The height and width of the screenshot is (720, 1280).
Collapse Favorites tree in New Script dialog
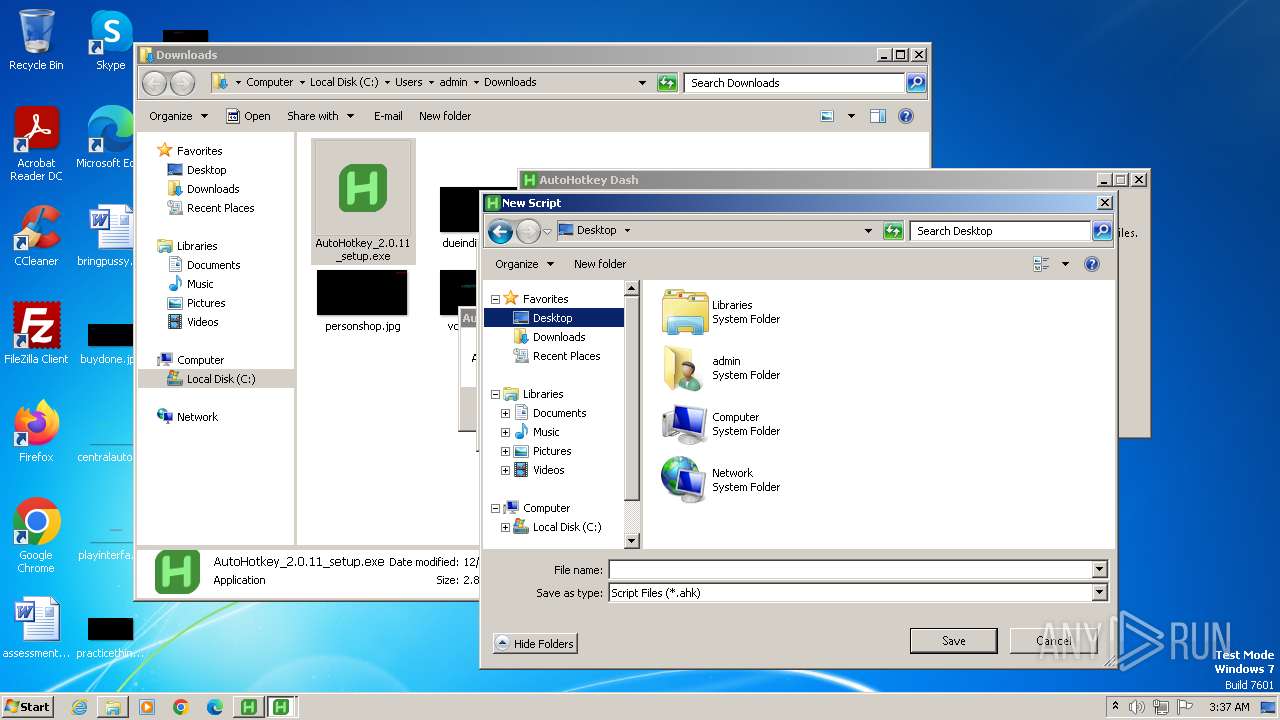(495, 299)
